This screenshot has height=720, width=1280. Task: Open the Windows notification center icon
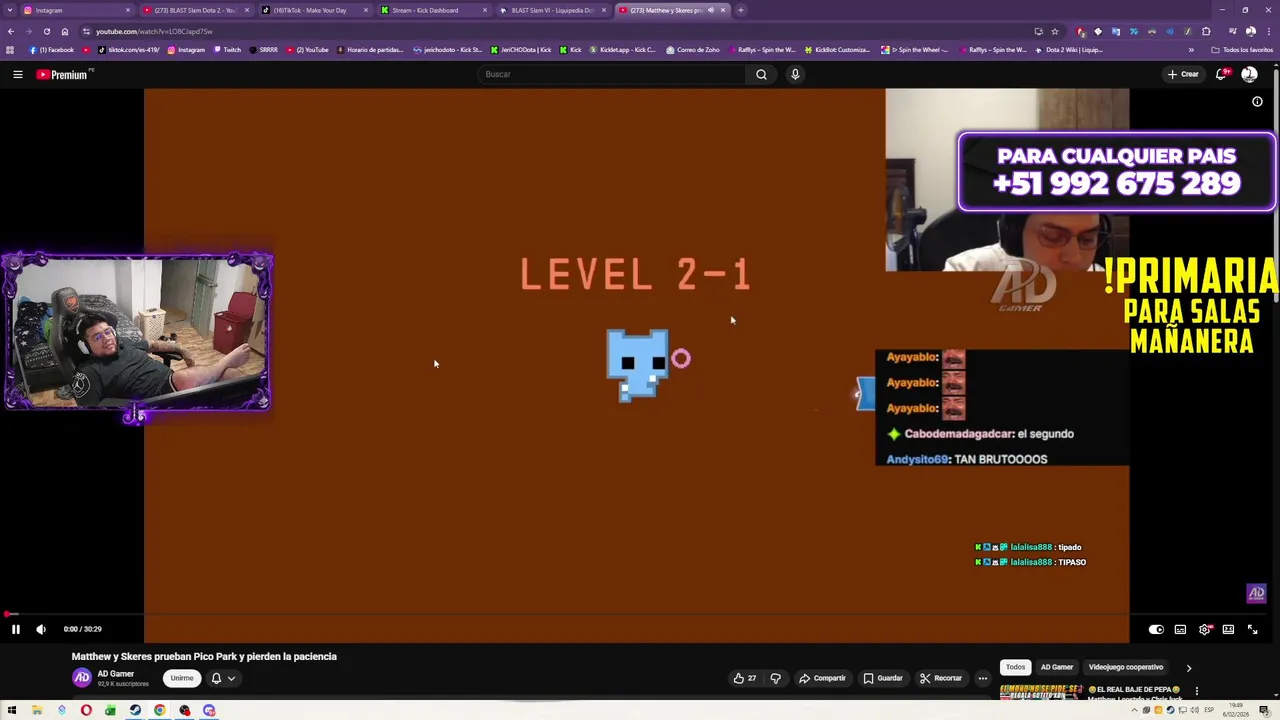(x=1264, y=711)
